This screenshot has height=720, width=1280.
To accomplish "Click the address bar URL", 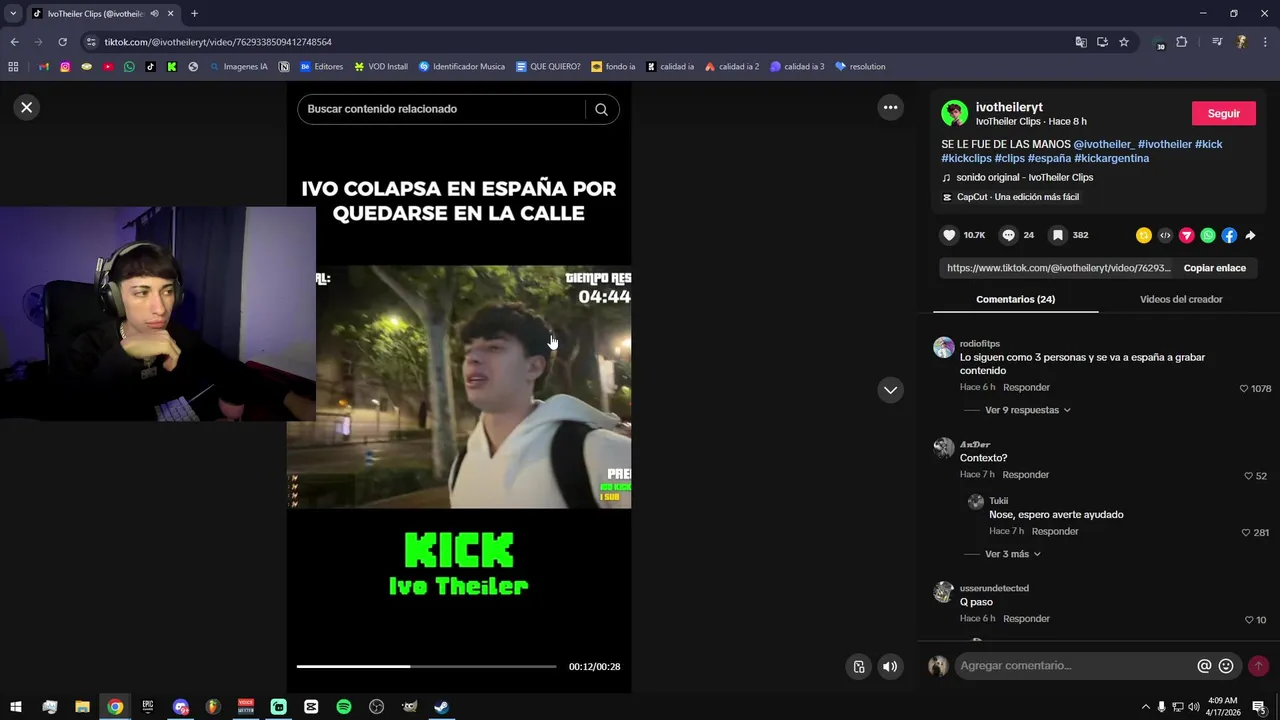I will pyautogui.click(x=218, y=42).
